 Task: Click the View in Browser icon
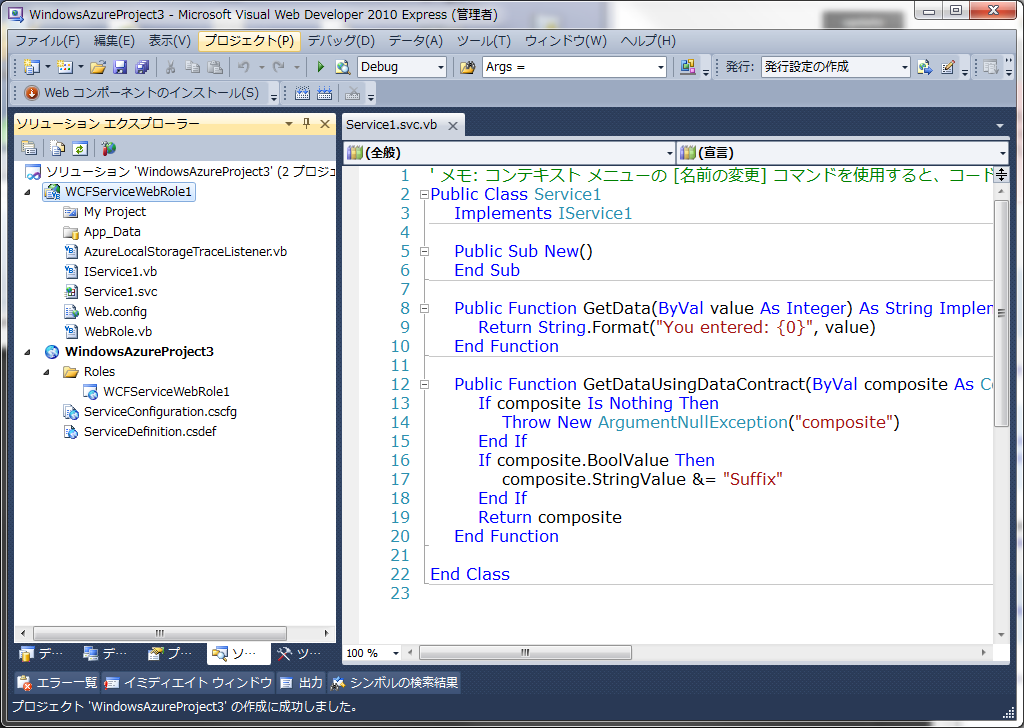342,67
